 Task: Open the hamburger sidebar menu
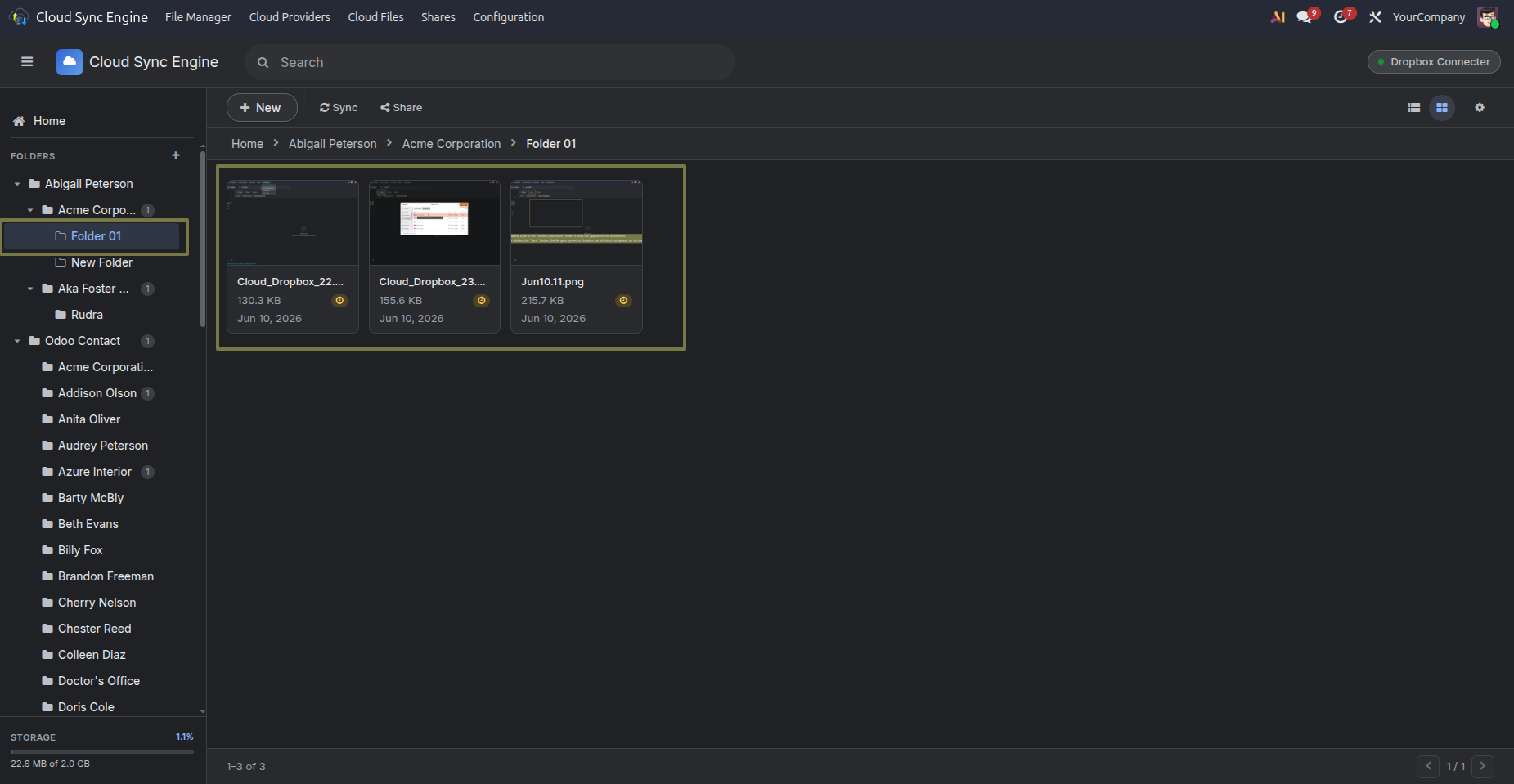(27, 62)
